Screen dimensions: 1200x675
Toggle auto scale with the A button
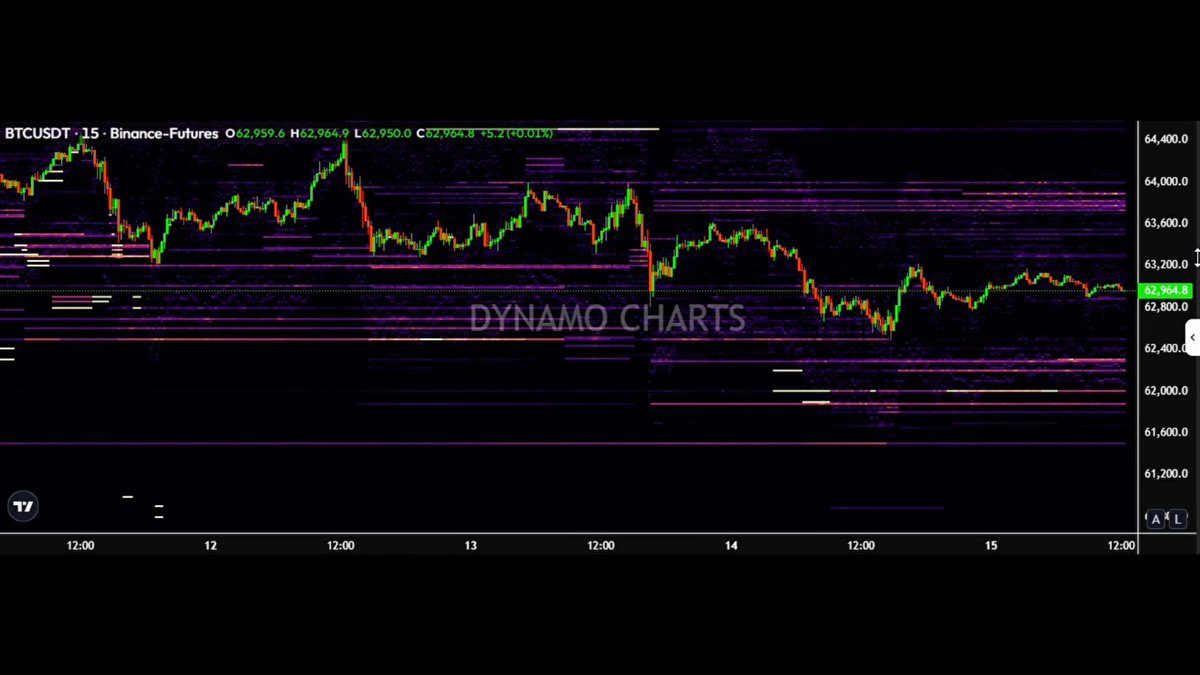1157,519
